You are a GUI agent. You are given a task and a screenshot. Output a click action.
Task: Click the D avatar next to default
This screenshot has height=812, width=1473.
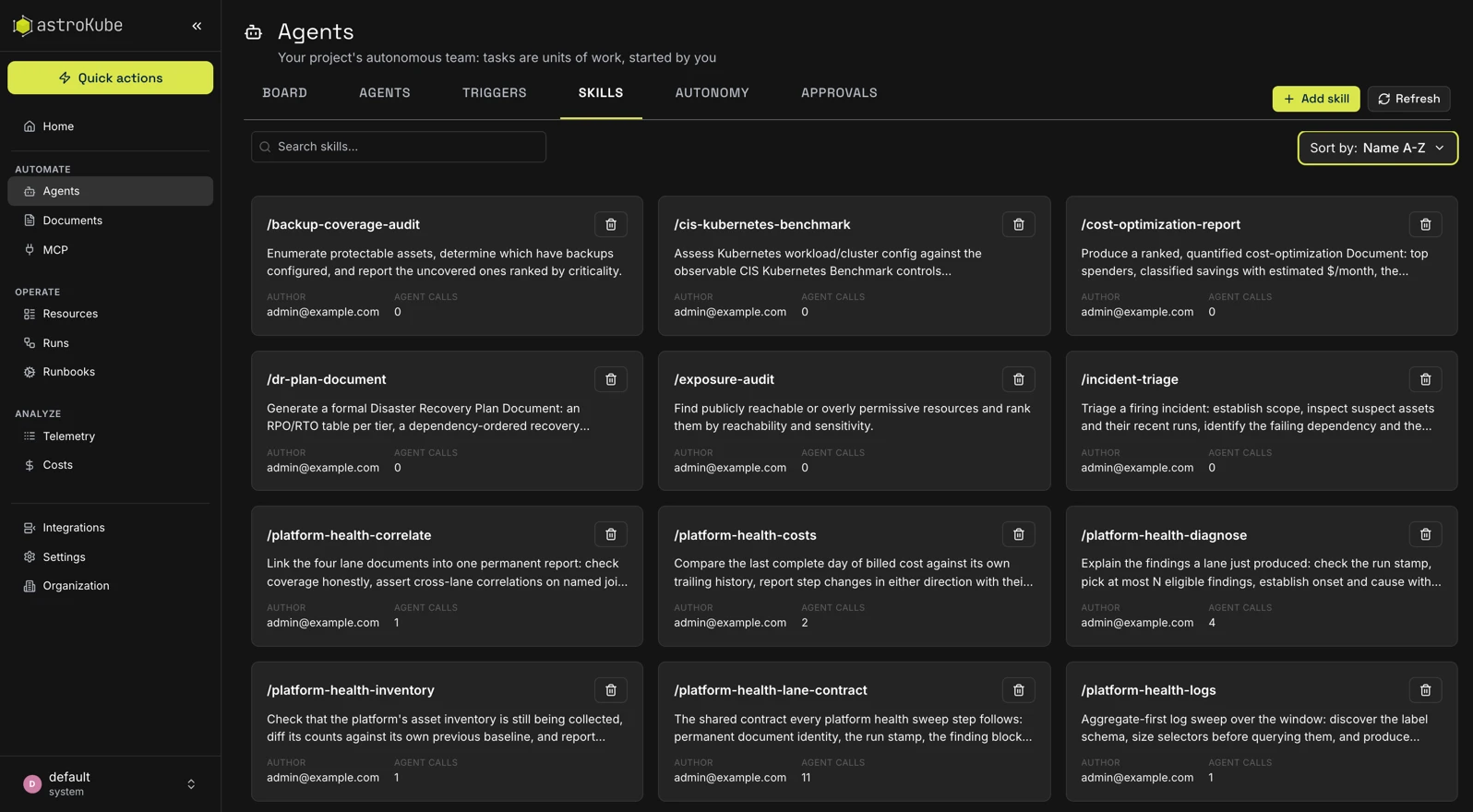(x=32, y=784)
